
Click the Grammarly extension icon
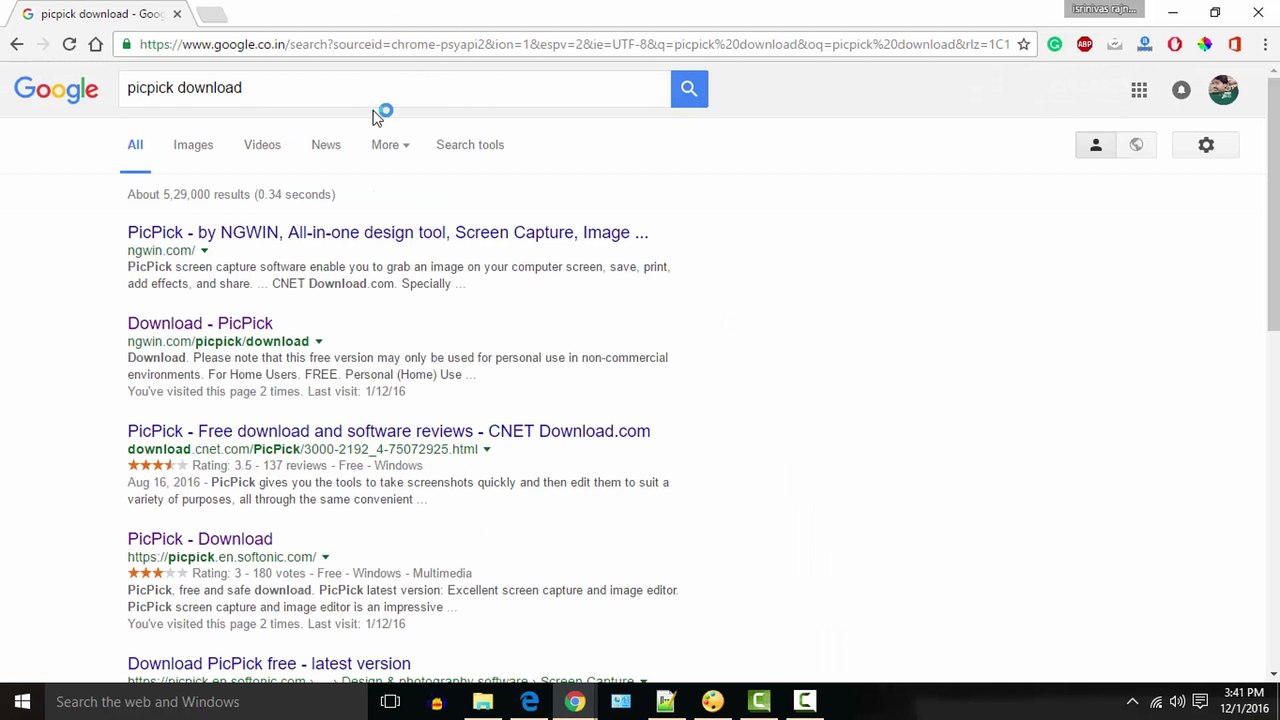[x=1055, y=44]
